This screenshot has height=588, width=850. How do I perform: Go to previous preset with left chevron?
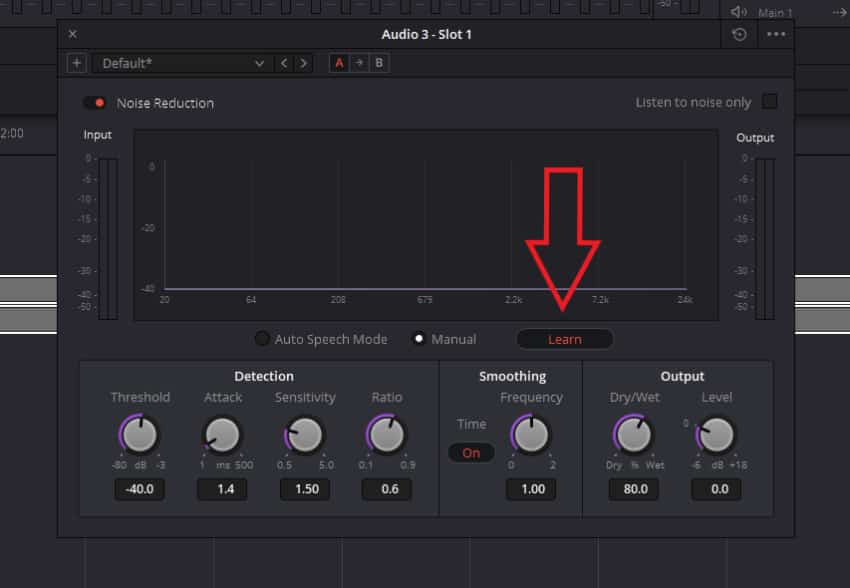click(x=284, y=63)
